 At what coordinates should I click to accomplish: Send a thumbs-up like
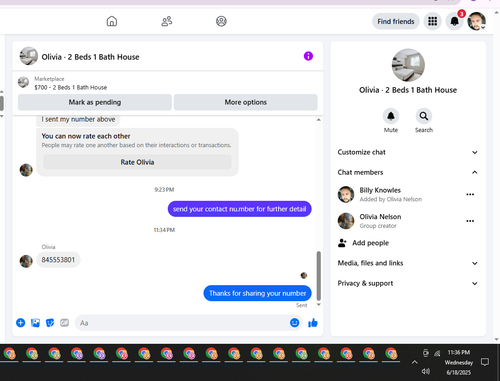[313, 323]
